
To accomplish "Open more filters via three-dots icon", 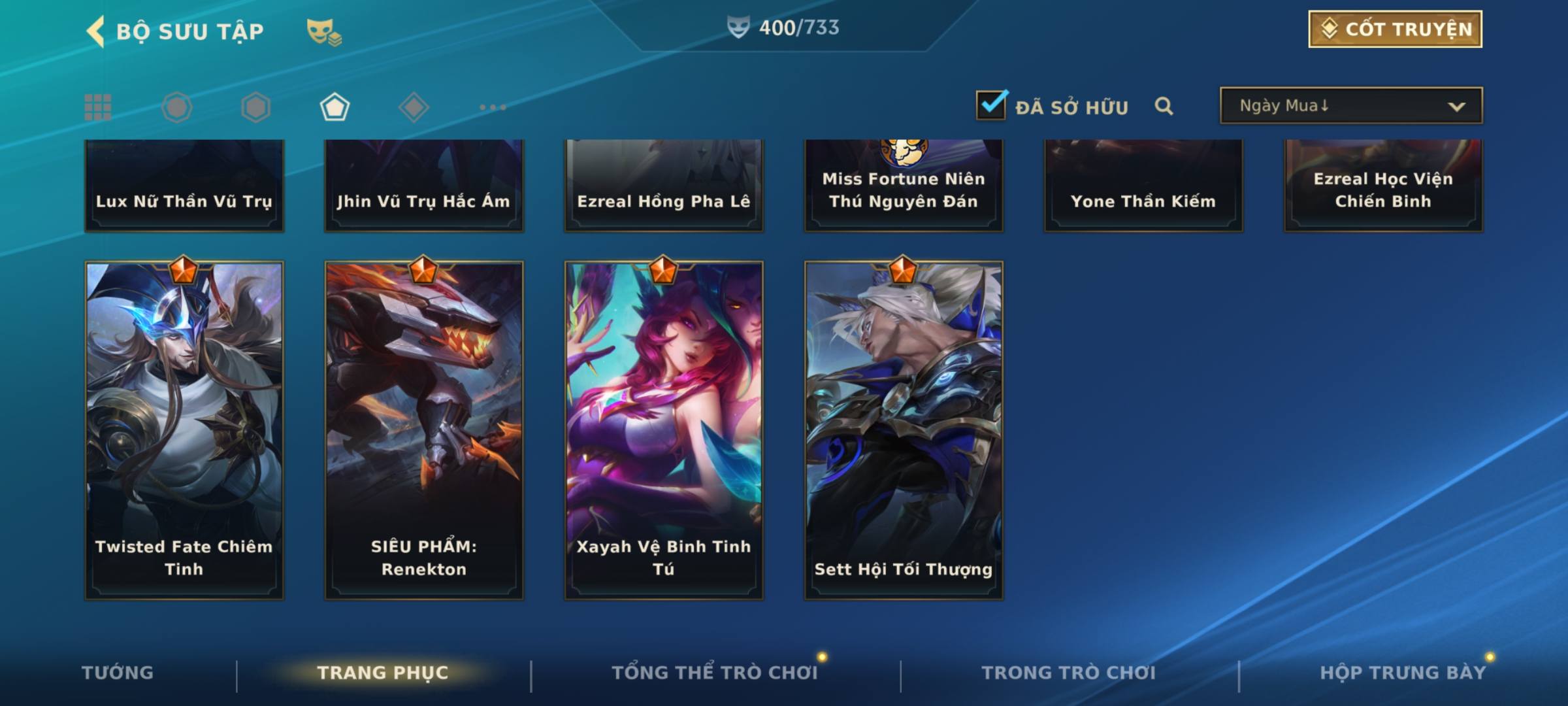I will point(493,107).
